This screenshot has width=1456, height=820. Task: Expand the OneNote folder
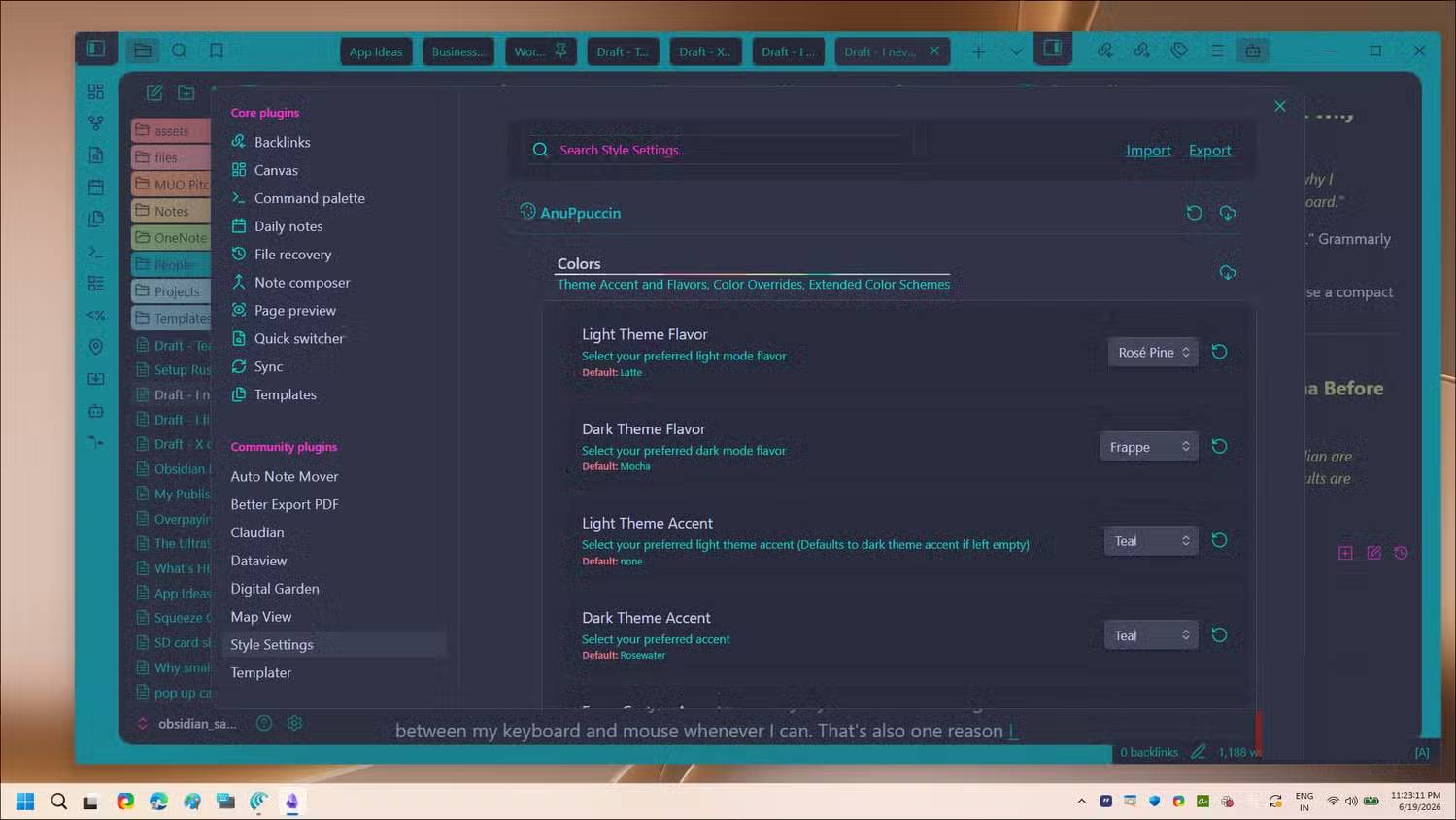(x=171, y=237)
